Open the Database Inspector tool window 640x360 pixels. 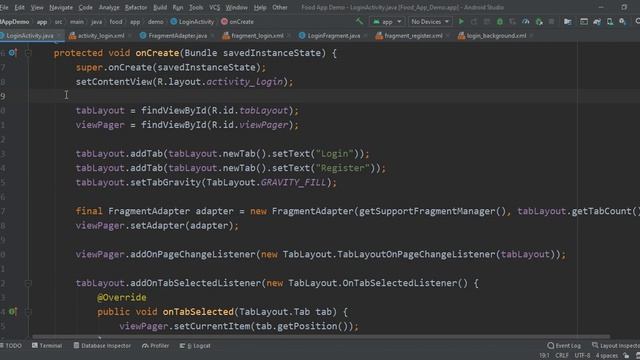[x=102, y=346]
